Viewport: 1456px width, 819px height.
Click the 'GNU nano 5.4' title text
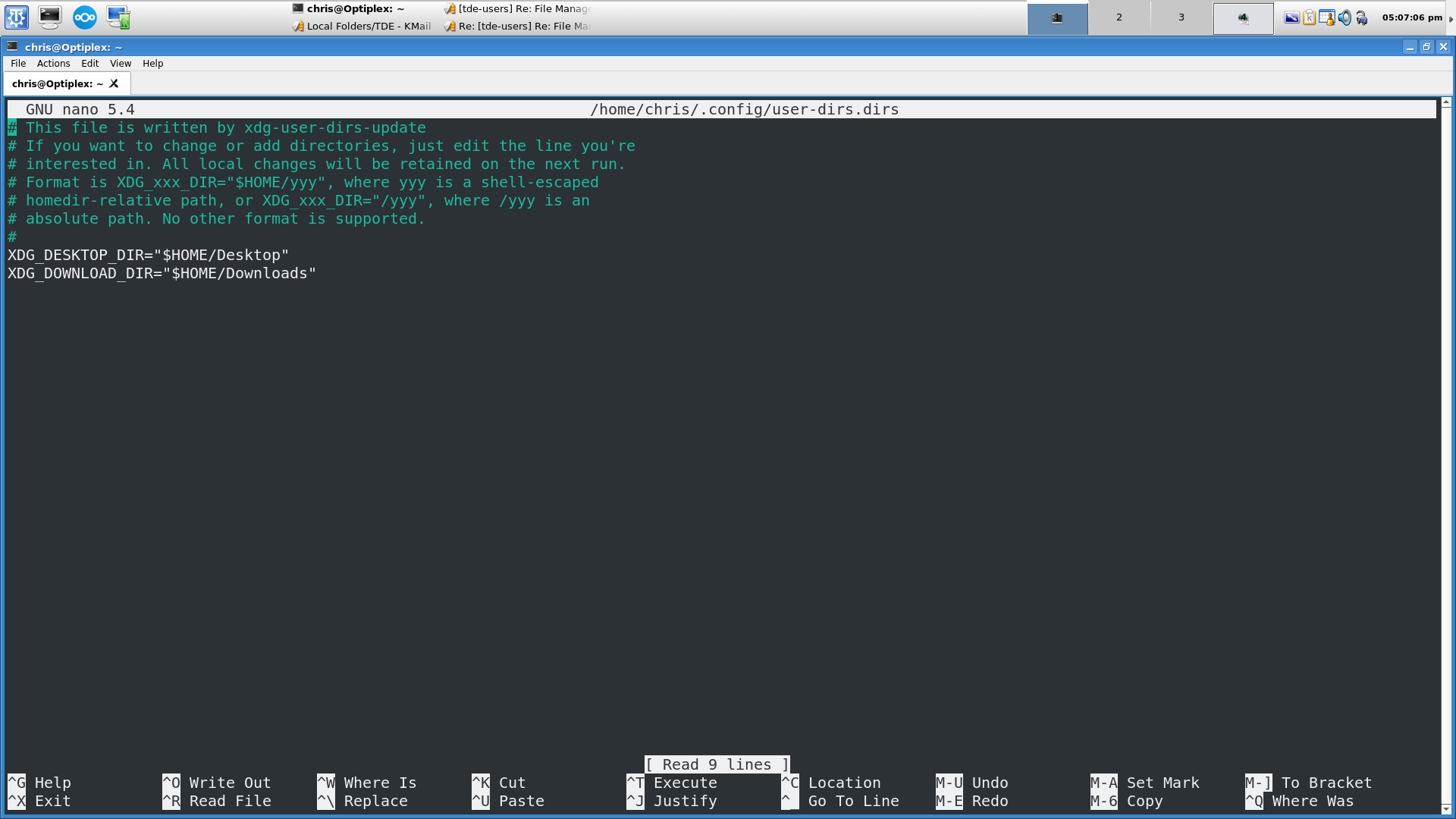coord(80,110)
